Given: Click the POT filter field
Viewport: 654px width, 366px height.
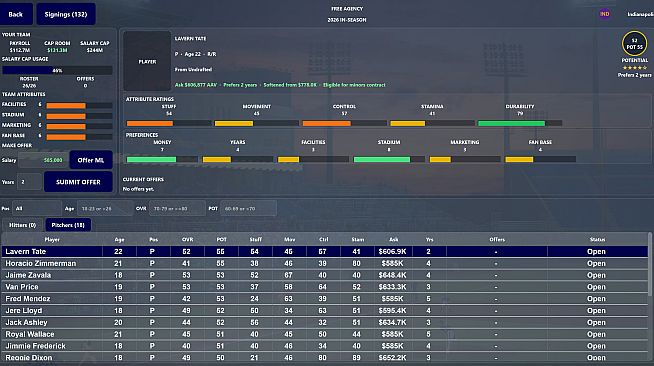Looking at the screenshot, I should (x=249, y=208).
